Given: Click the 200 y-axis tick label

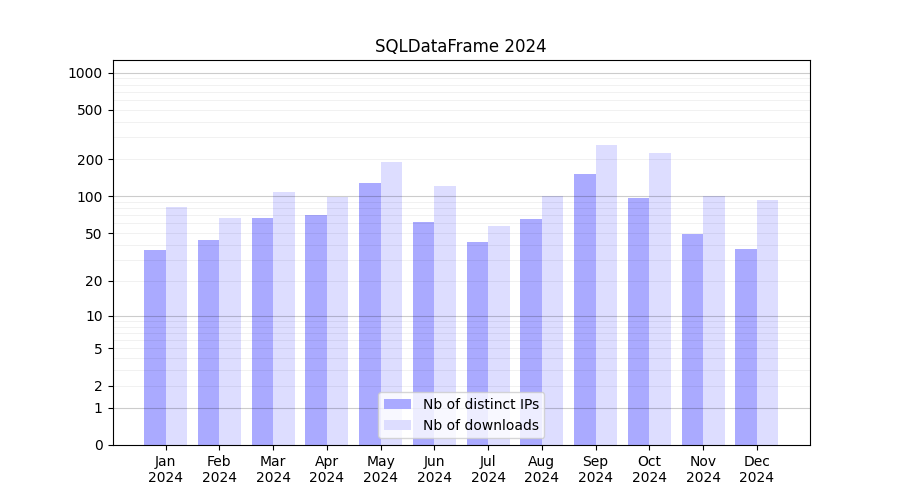Looking at the screenshot, I should coord(90,160).
